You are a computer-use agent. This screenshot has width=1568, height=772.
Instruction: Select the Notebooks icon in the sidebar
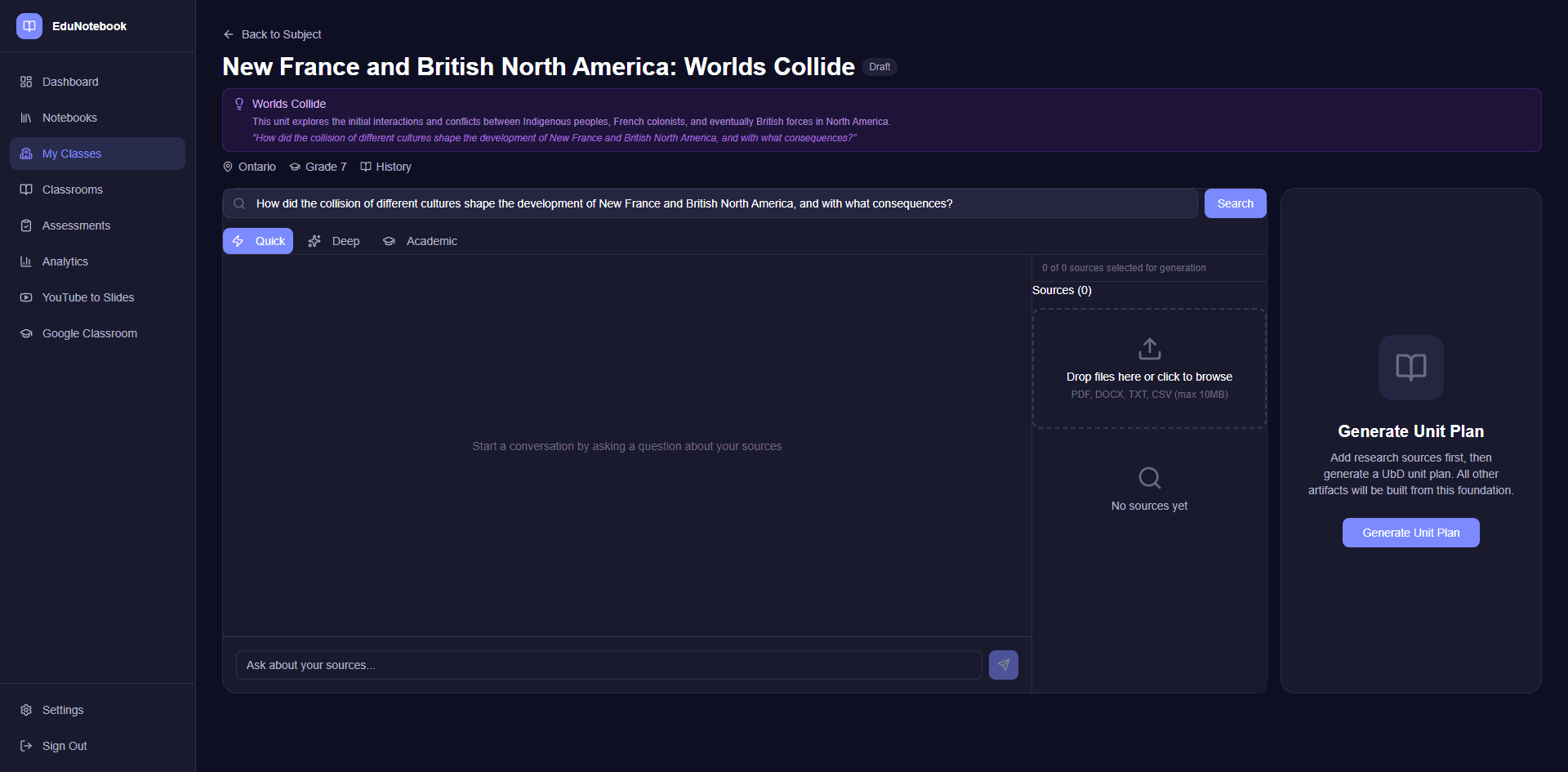coord(26,118)
